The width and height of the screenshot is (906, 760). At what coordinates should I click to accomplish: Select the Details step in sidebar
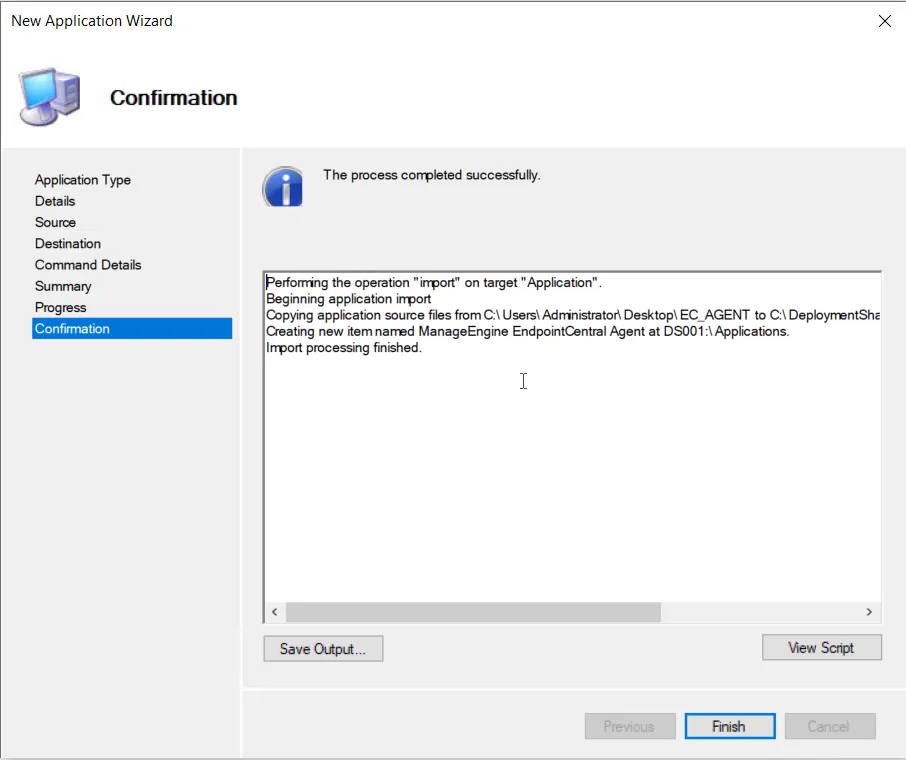point(55,201)
